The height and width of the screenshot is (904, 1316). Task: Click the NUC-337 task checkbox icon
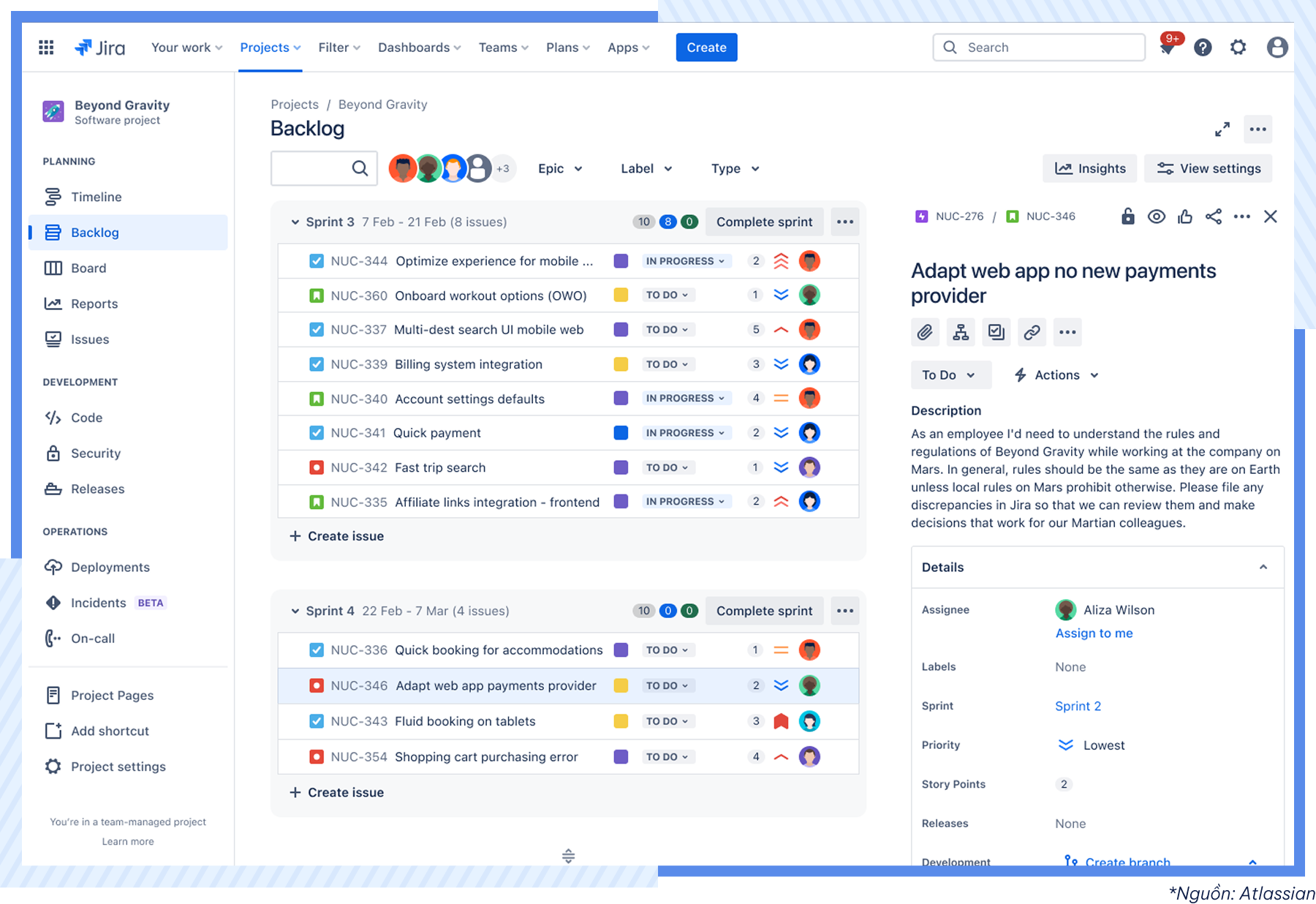[317, 330]
